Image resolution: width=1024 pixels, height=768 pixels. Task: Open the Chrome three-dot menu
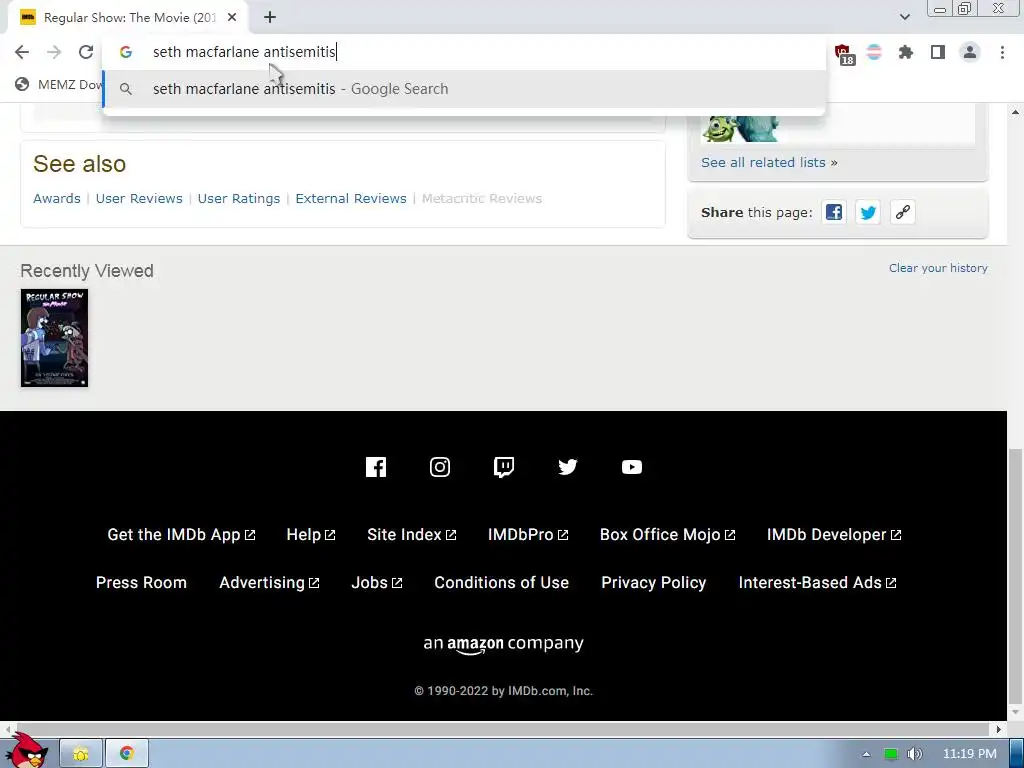(1002, 52)
